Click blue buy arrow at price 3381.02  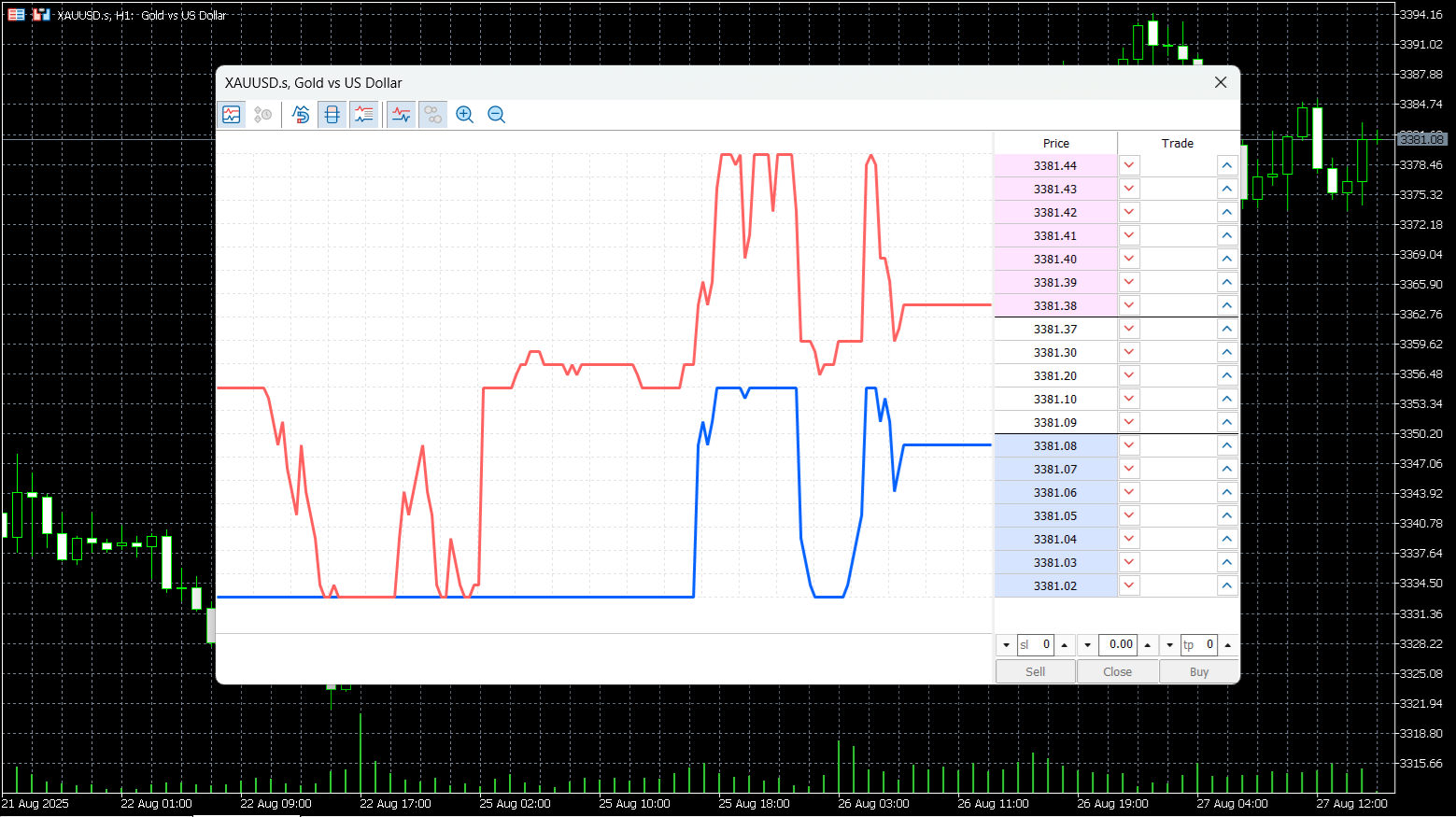coord(1227,585)
